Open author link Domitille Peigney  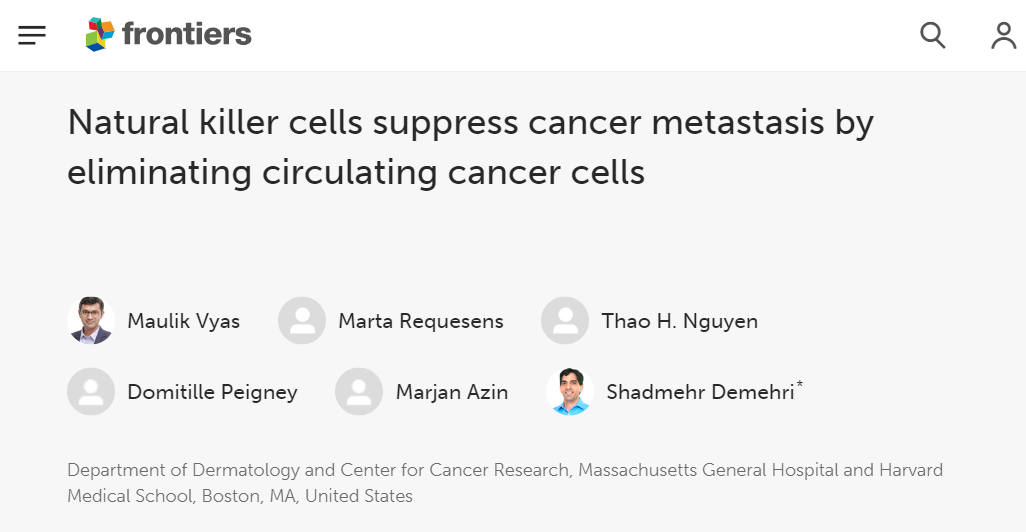point(212,393)
